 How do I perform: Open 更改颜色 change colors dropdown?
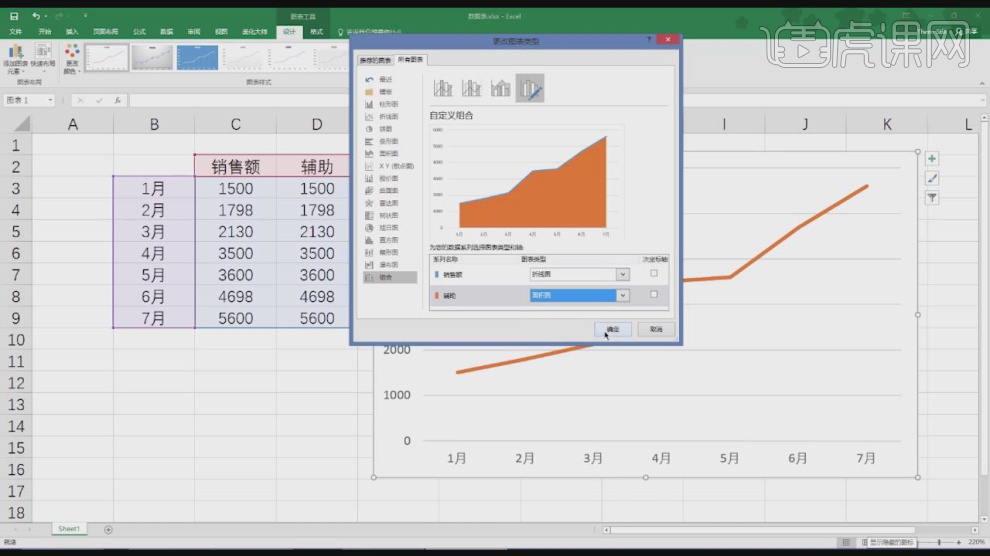click(x=71, y=59)
